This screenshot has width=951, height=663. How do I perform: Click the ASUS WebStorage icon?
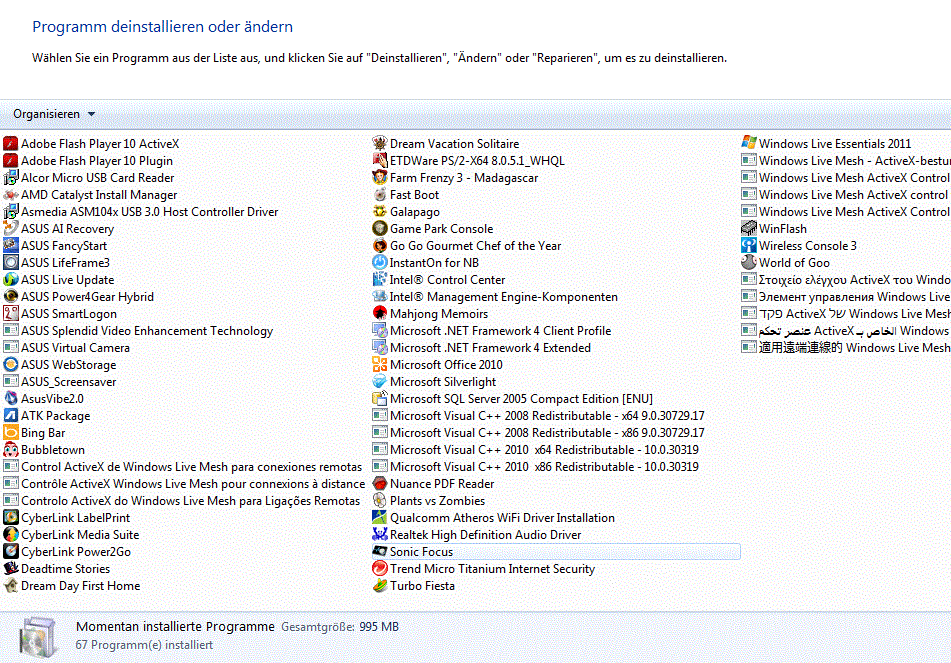(x=10, y=365)
